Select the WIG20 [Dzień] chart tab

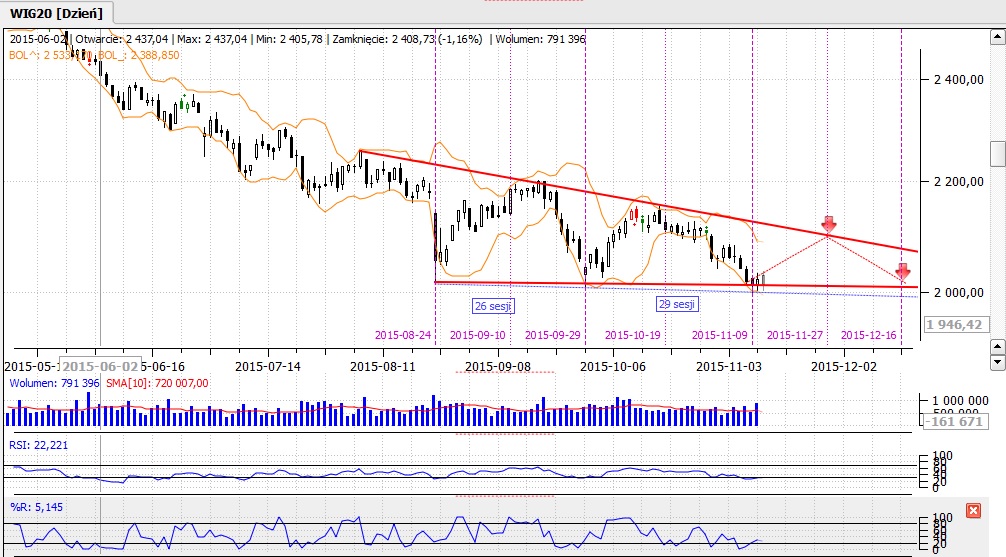[x=57, y=12]
